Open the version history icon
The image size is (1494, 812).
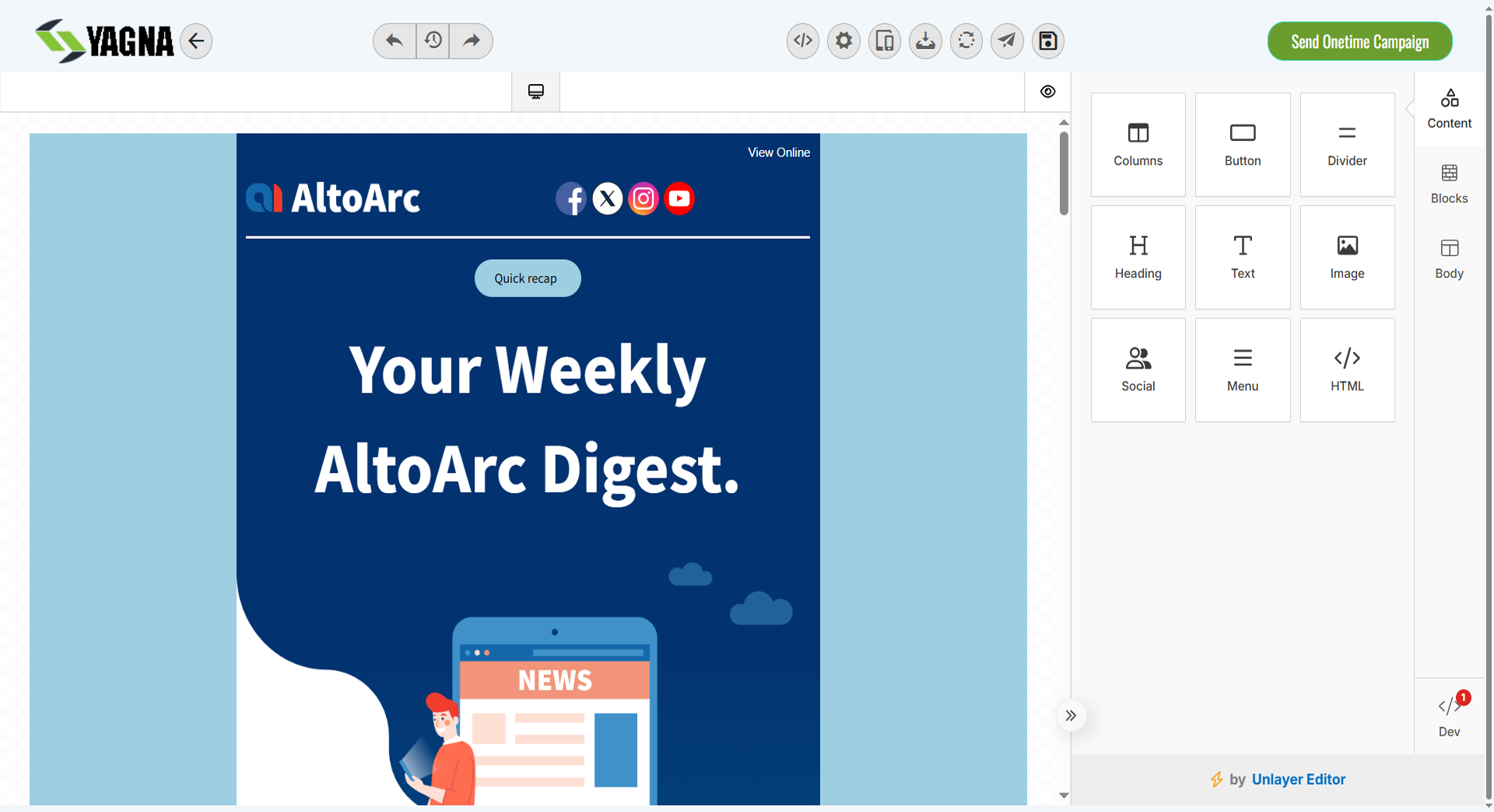click(x=433, y=41)
